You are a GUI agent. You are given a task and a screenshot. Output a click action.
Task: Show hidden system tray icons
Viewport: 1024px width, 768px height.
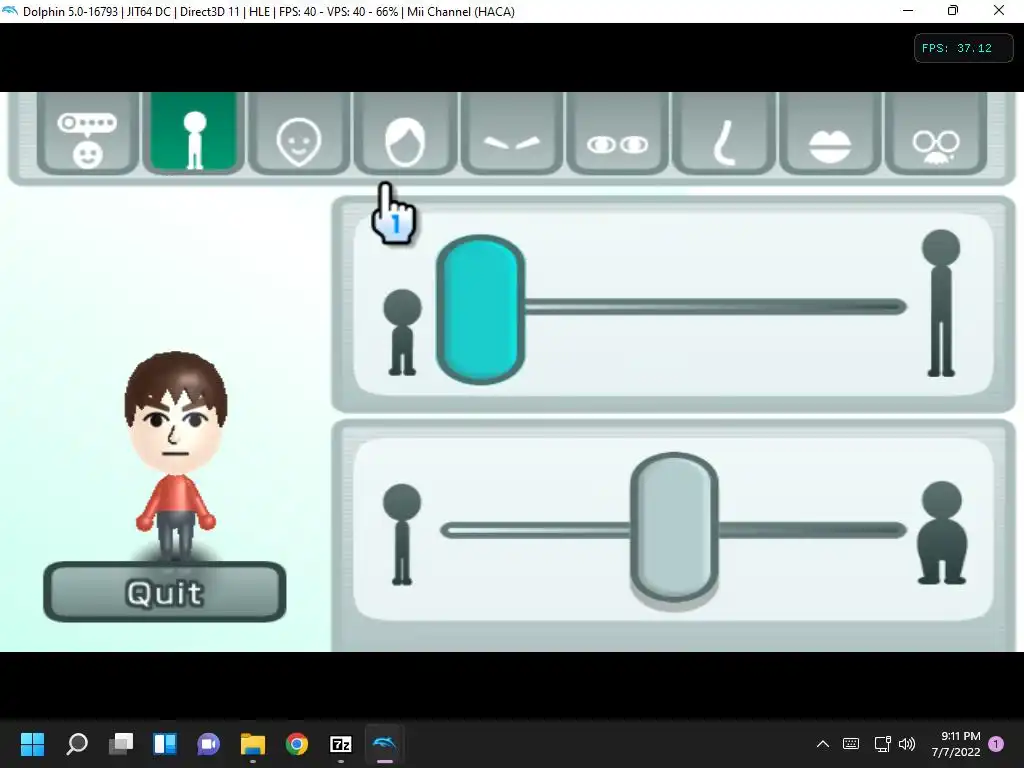click(823, 744)
